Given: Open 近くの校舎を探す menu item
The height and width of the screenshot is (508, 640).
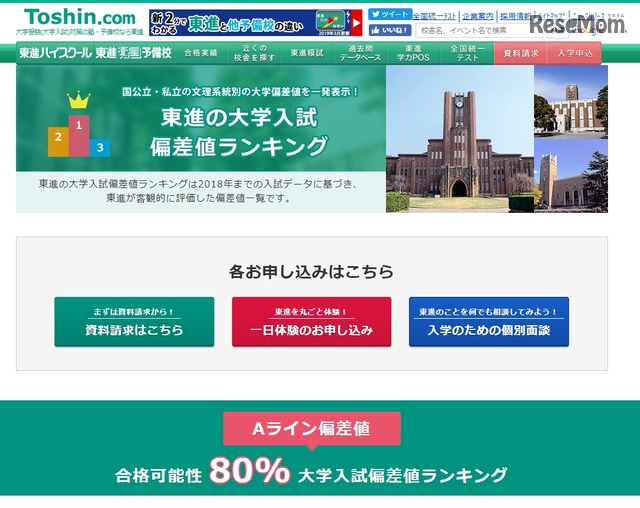Looking at the screenshot, I should tap(254, 53).
